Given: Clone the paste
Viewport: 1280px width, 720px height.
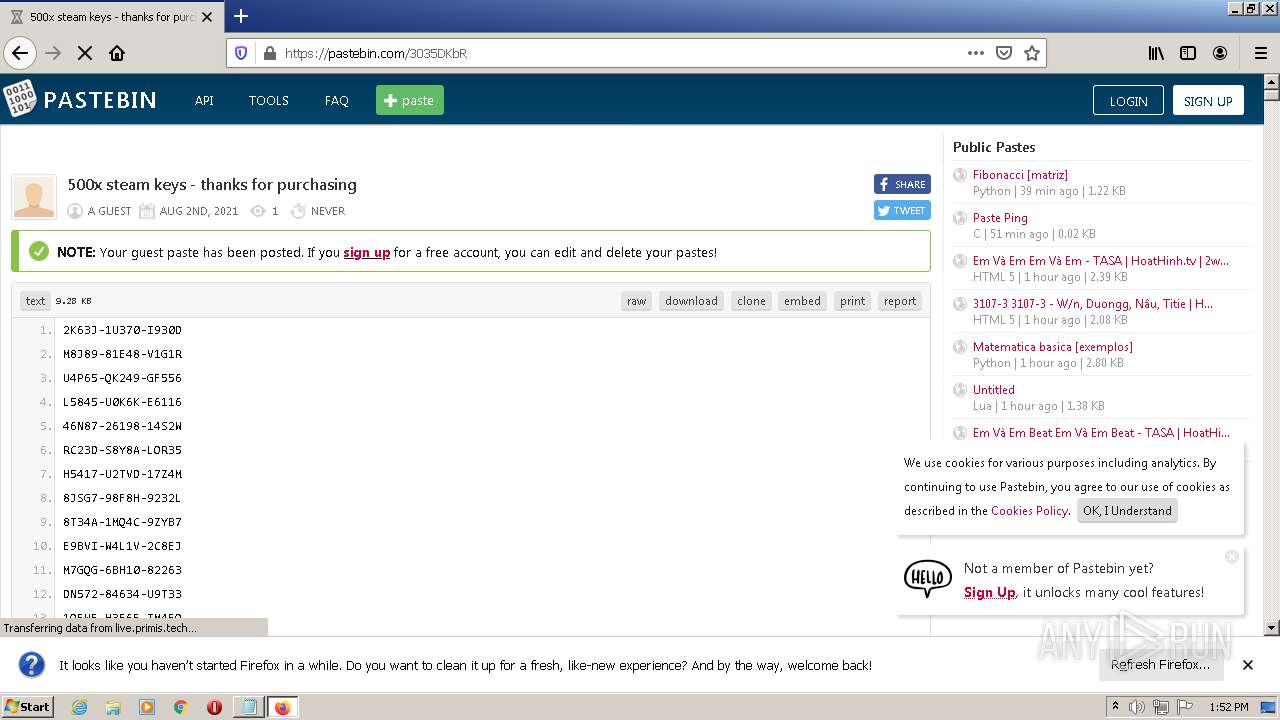Looking at the screenshot, I should pyautogui.click(x=751, y=301).
